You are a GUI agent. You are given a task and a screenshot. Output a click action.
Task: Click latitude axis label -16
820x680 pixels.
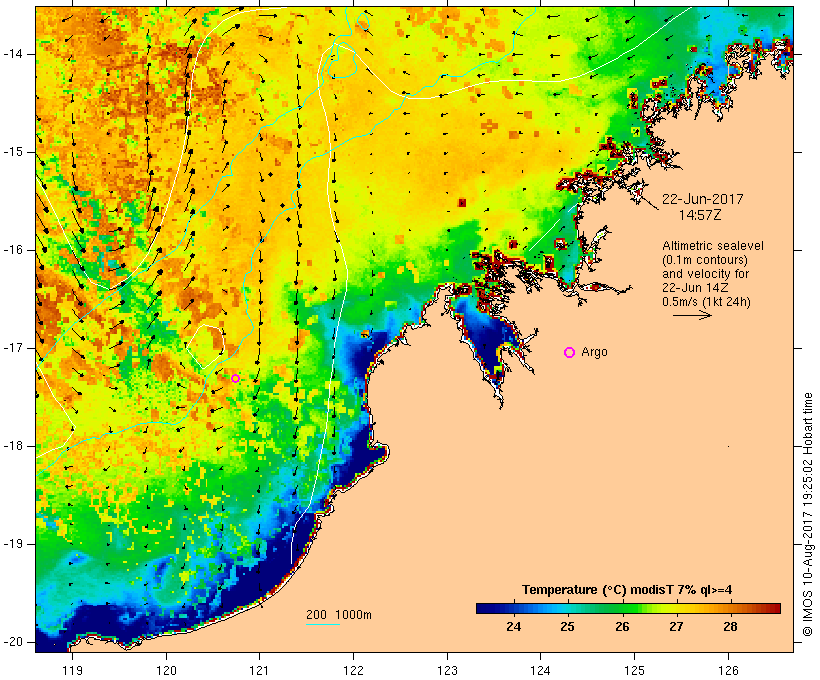click(x=12, y=250)
